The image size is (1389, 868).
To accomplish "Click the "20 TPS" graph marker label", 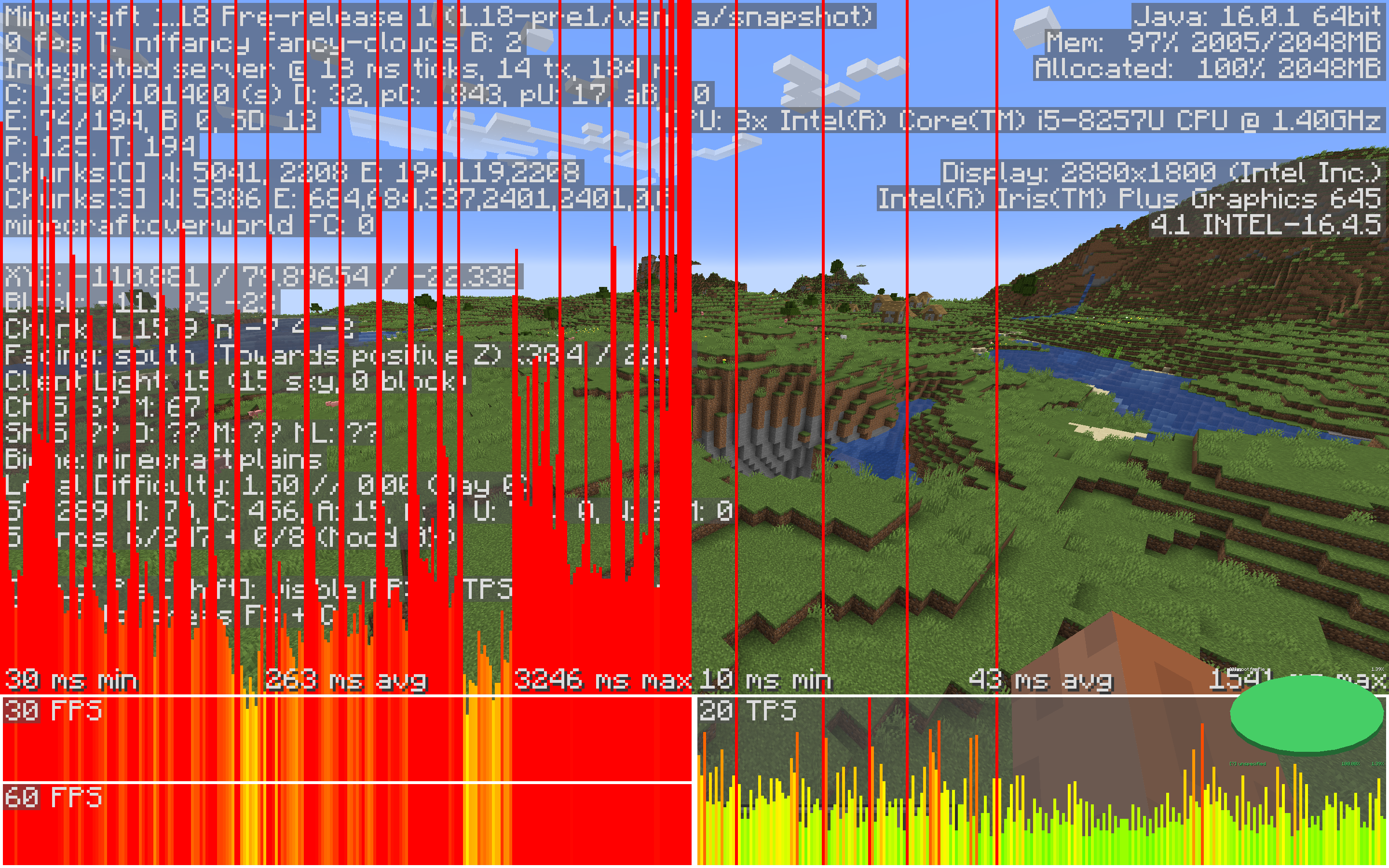I will coord(747,711).
